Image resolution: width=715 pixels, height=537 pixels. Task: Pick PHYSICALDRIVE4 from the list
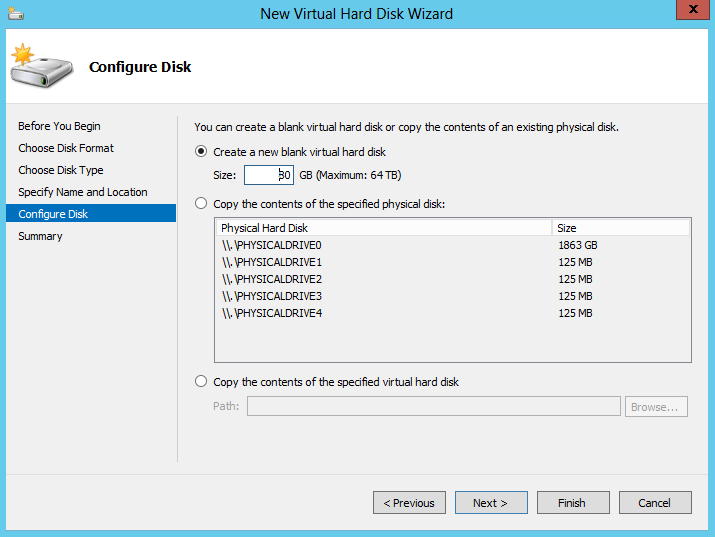click(272, 313)
